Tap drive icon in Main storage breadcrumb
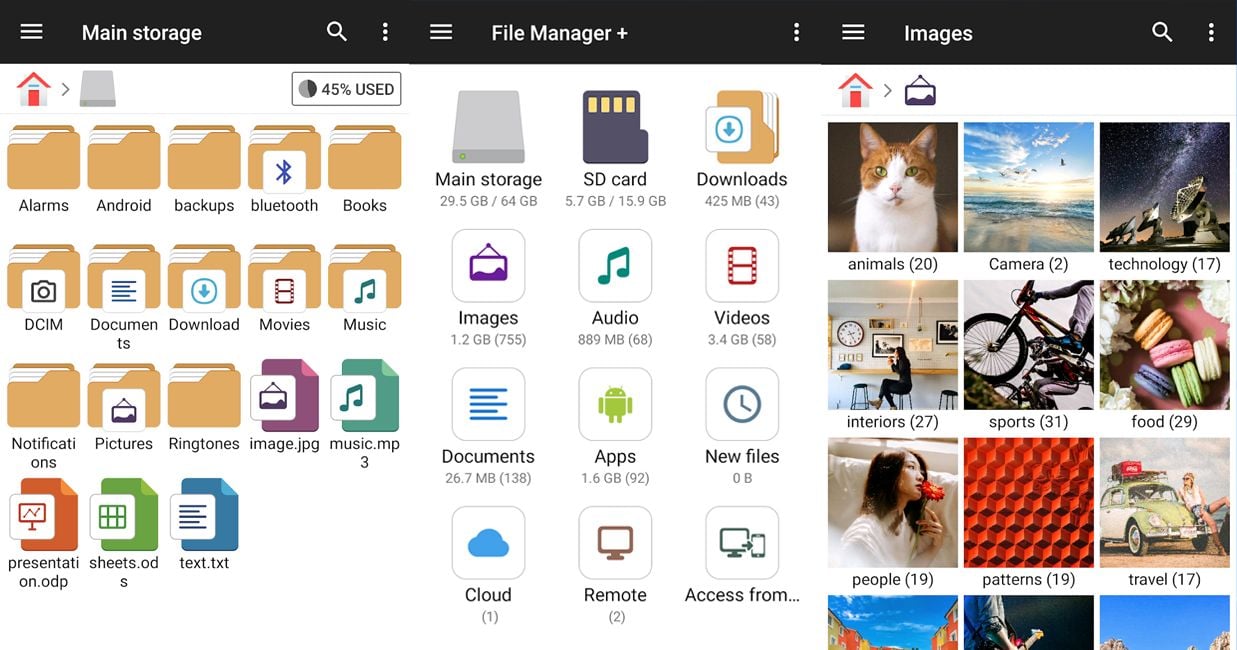This screenshot has height=650, width=1237. (x=97, y=89)
